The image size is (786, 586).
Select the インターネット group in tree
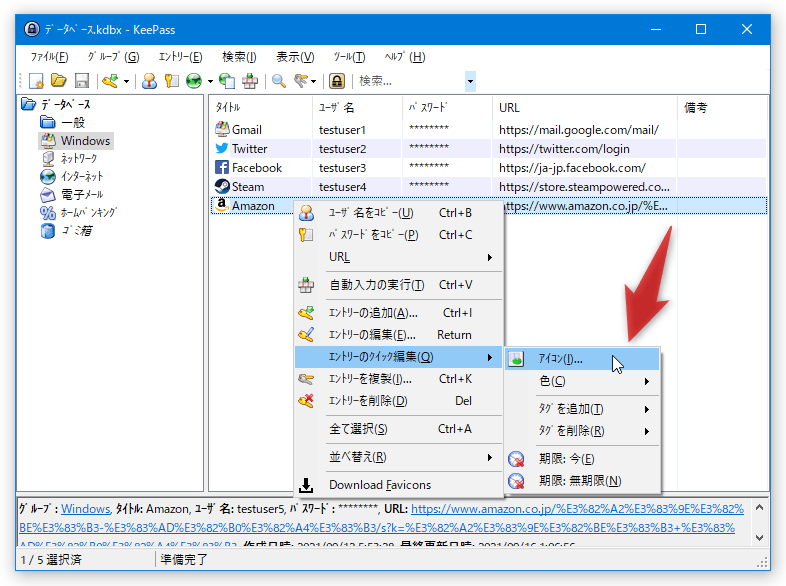coord(82,176)
